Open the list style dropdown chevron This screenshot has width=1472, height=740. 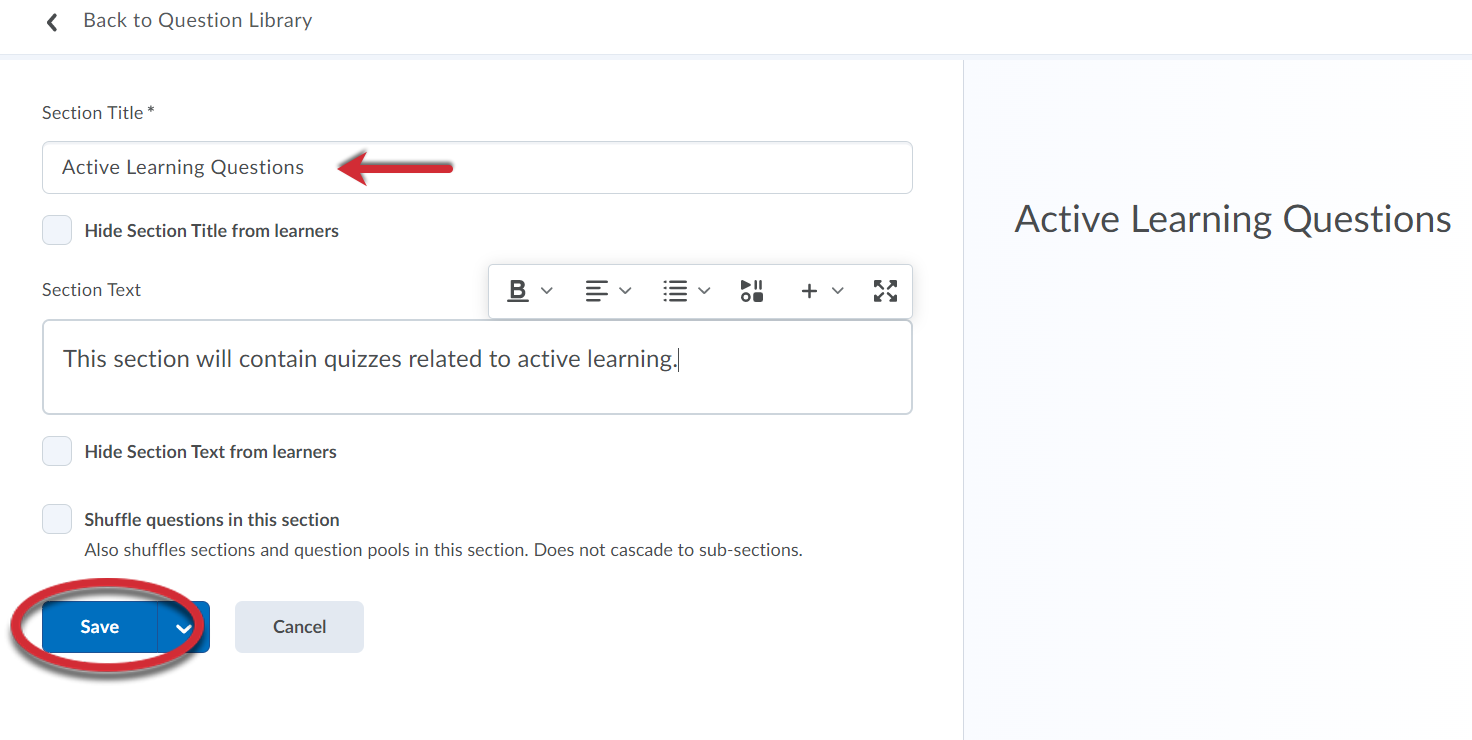coord(704,290)
